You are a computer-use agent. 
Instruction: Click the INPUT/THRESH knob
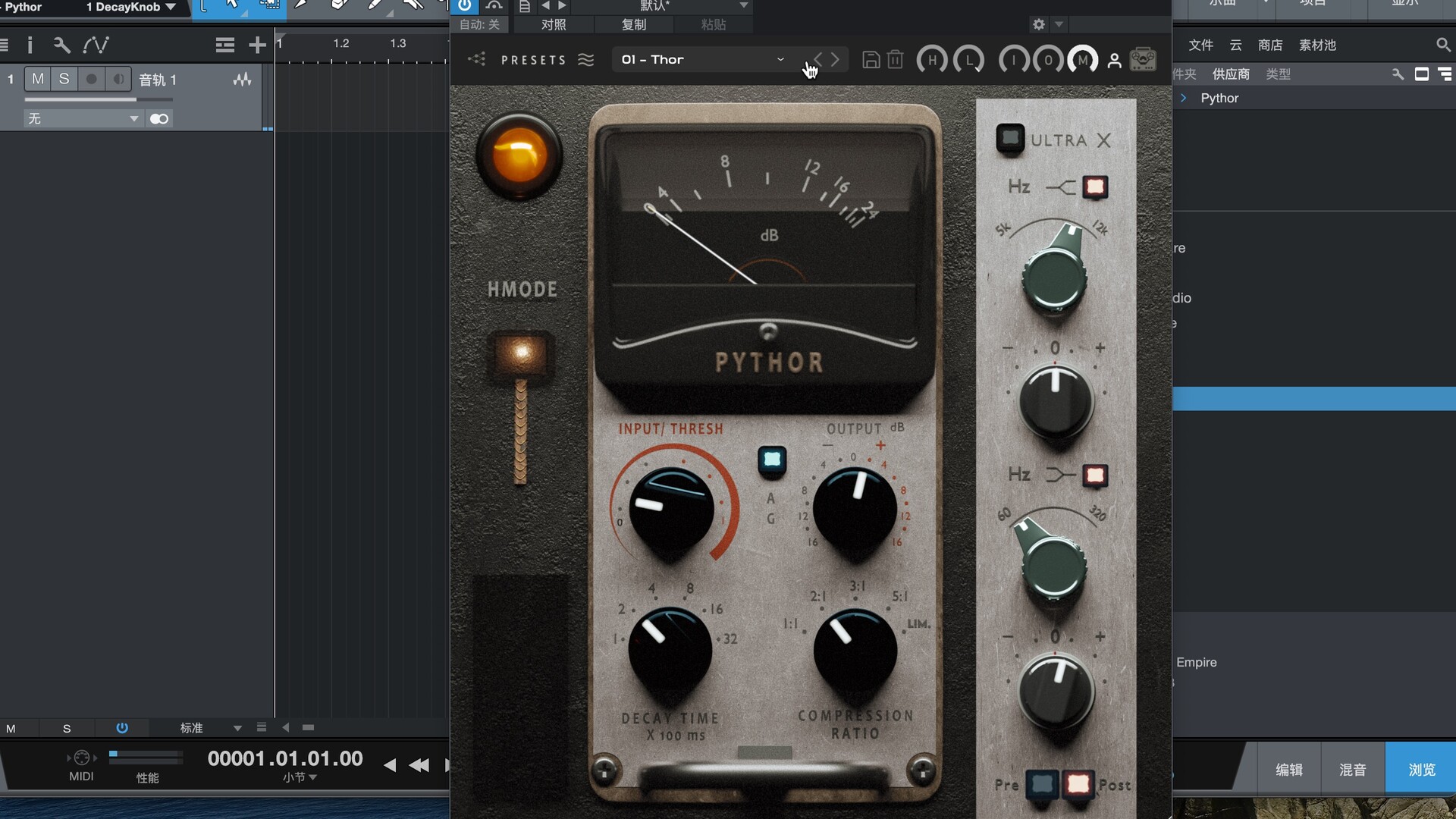tap(671, 510)
